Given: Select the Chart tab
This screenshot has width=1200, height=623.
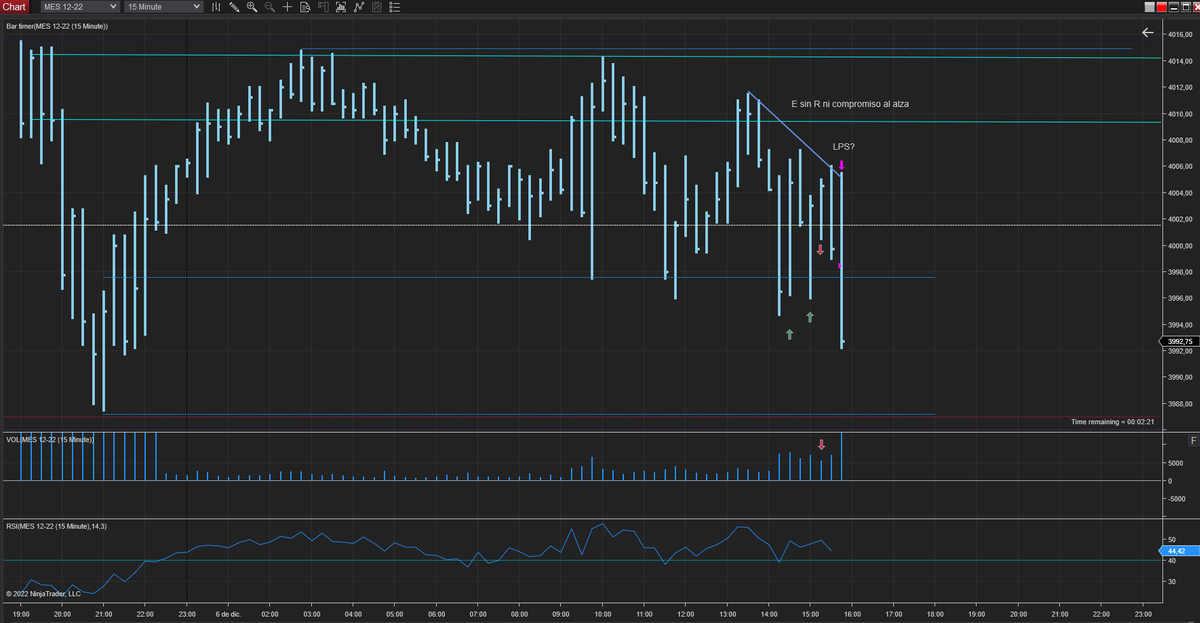Looking at the screenshot, I should 14,7.
